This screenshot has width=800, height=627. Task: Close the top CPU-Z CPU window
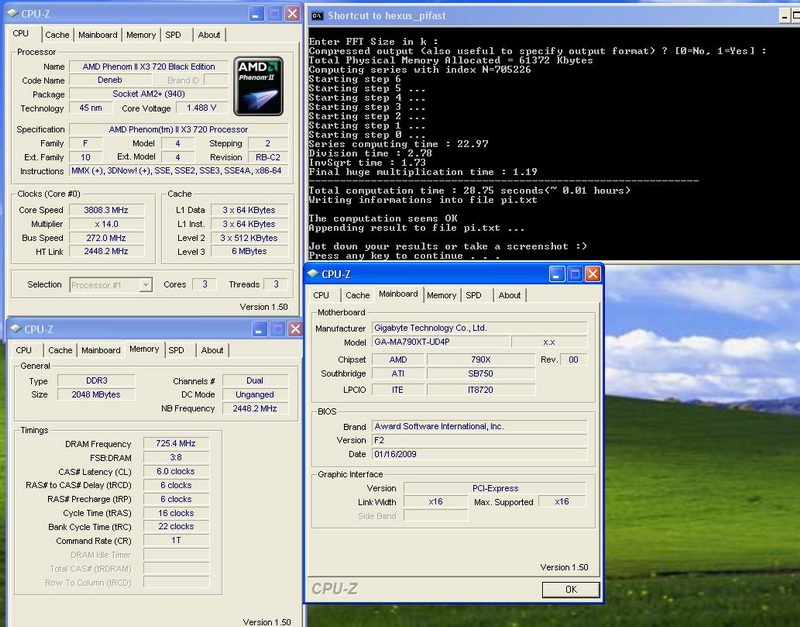coord(292,13)
